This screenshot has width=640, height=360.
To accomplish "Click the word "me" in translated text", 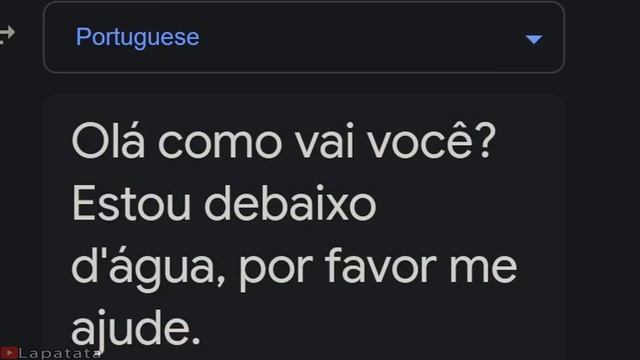I will tap(483, 269).
